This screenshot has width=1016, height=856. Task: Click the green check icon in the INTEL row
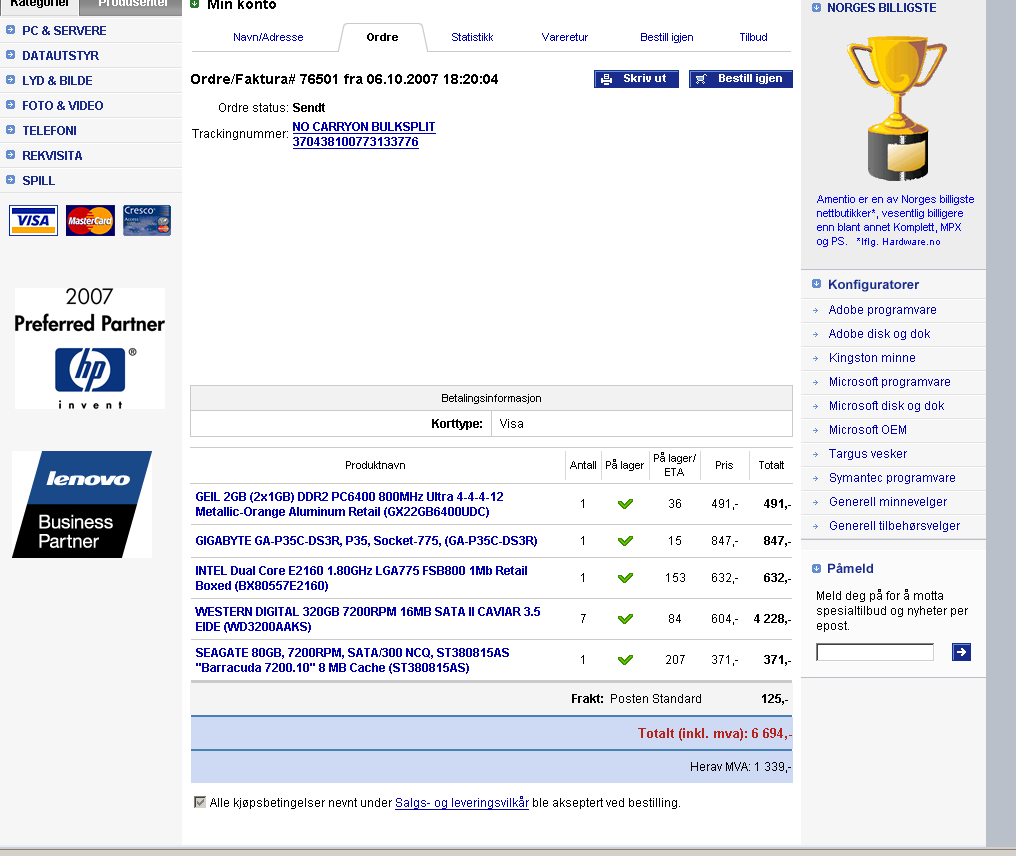(x=625, y=577)
